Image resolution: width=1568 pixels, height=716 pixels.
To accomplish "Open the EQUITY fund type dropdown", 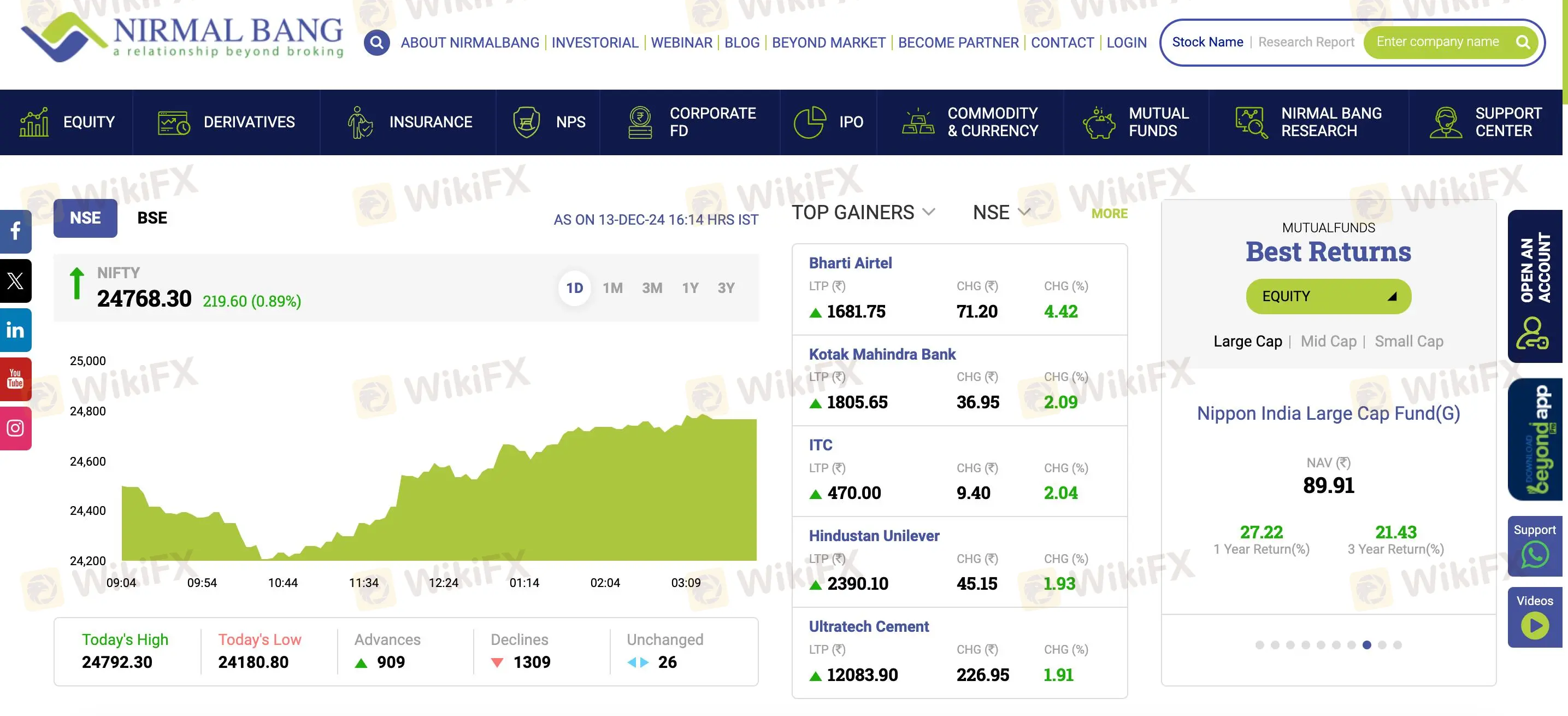I will coord(1328,296).
